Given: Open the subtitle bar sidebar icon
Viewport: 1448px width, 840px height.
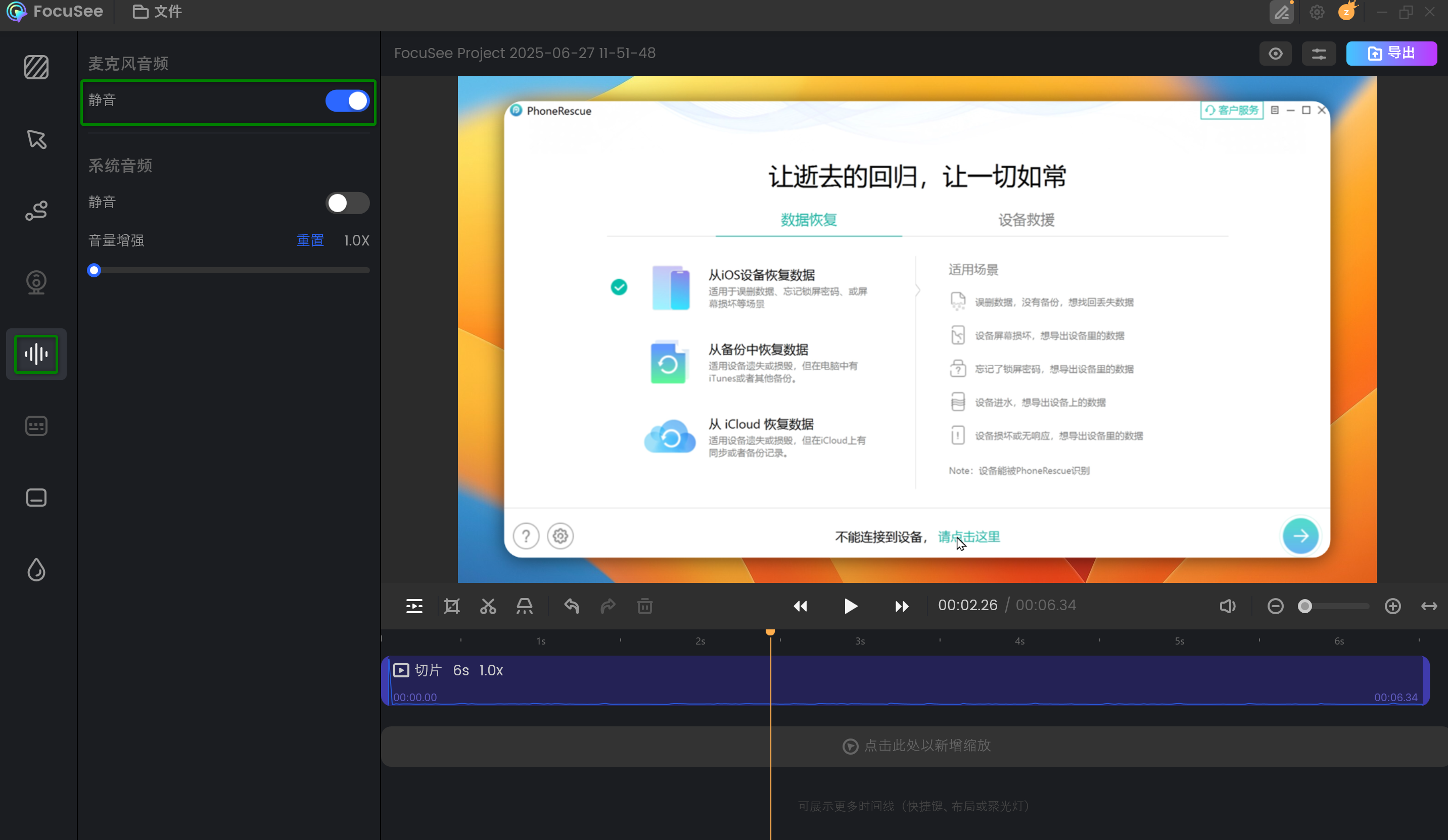Looking at the screenshot, I should tap(36, 498).
